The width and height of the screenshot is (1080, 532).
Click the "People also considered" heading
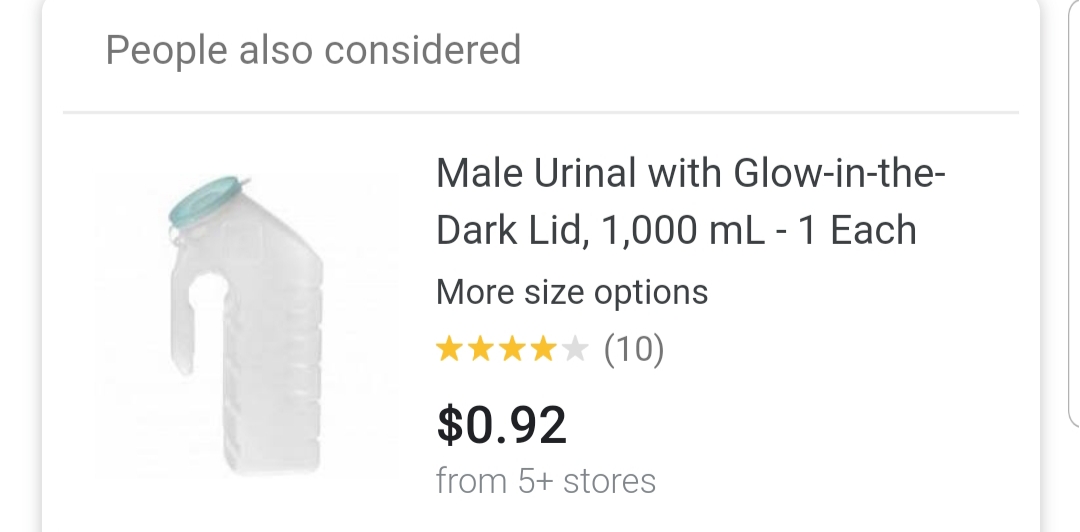click(x=313, y=50)
